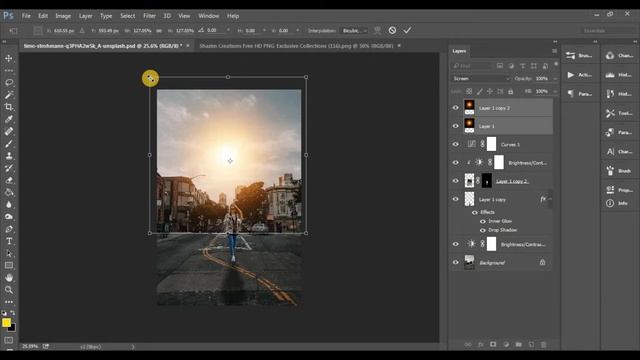Screen dimensions: 640x360
Task: Toggle the maintain aspect ratio link
Action: pyautogui.click(x=159, y=31)
